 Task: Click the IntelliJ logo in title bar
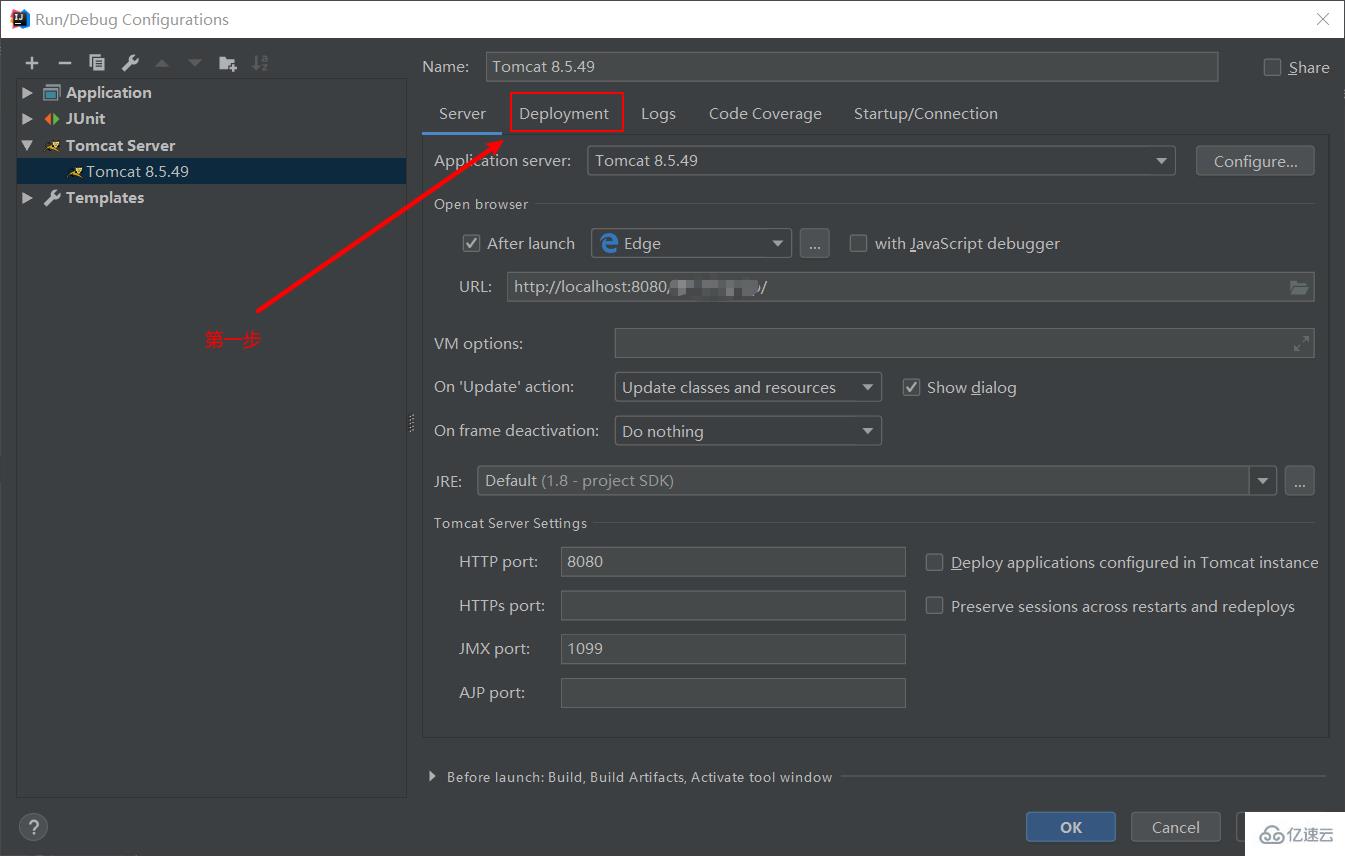19,19
